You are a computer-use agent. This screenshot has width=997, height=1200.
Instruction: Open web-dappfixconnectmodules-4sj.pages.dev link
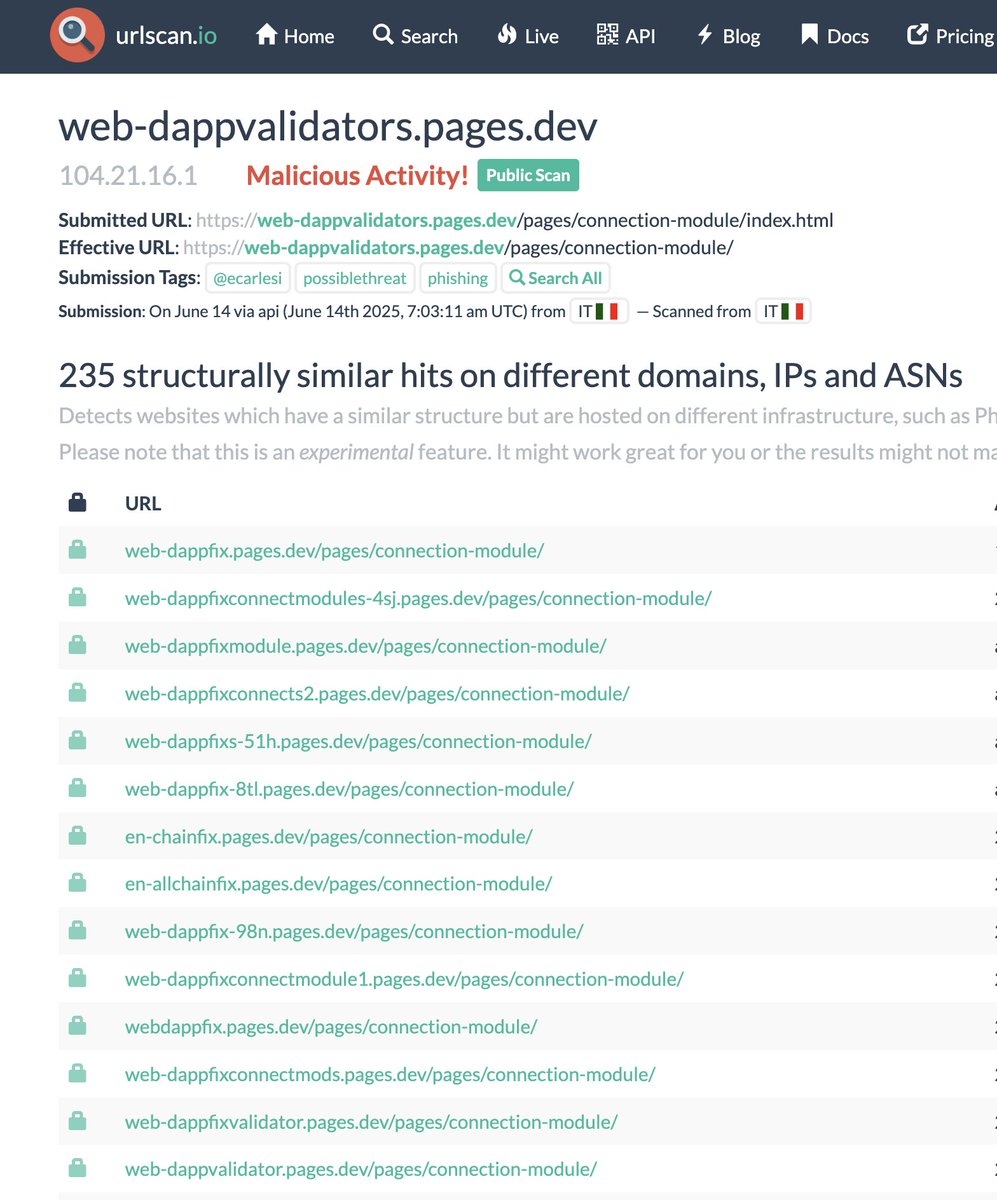[418, 598]
